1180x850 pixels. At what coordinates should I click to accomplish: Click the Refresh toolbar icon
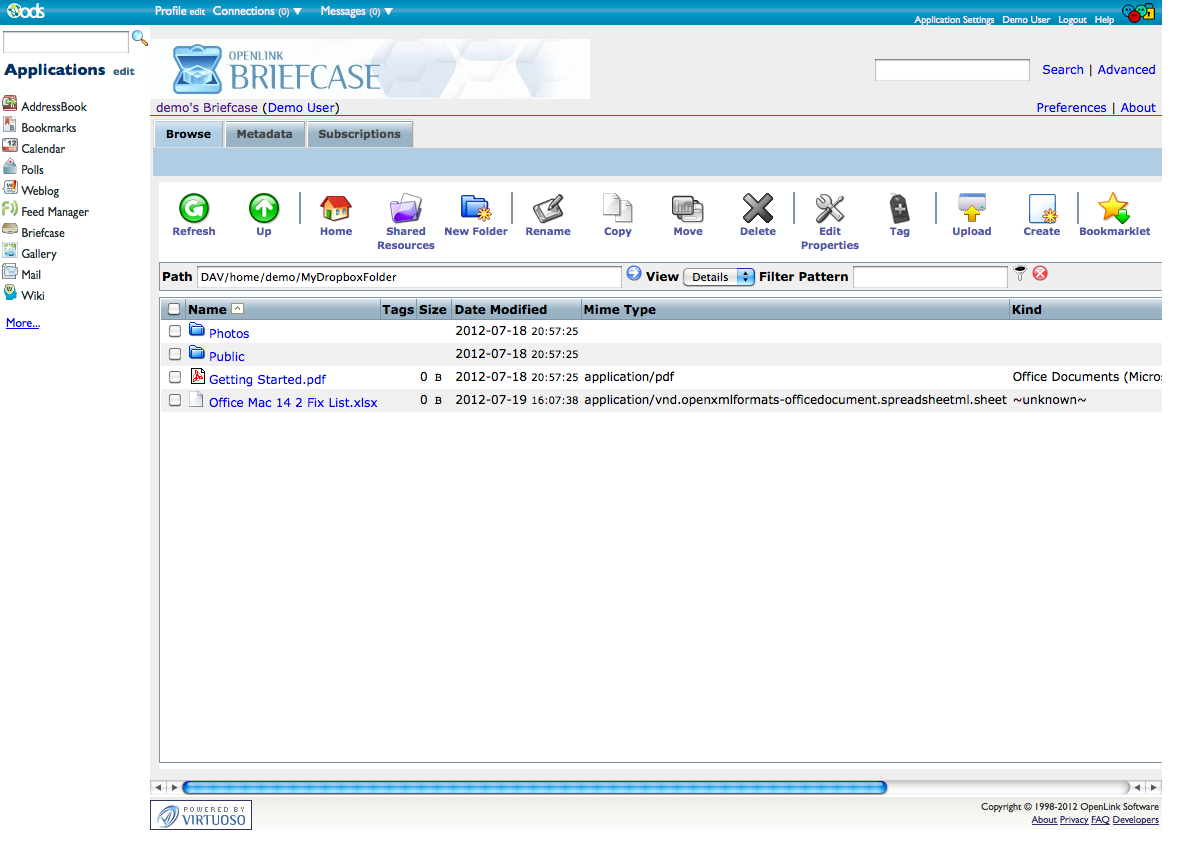point(193,209)
